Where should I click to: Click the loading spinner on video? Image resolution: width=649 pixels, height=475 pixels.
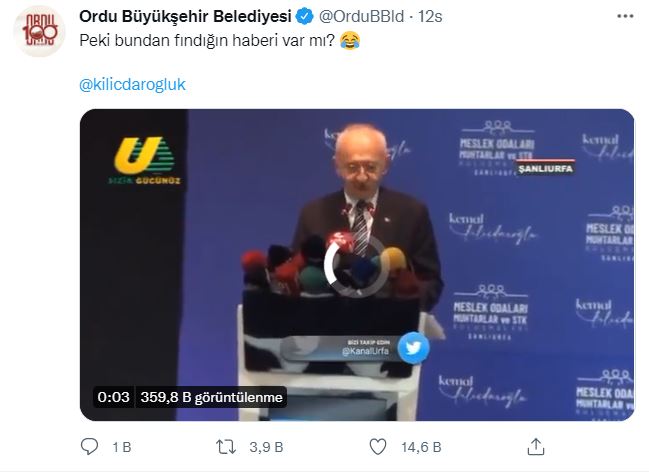point(356,266)
